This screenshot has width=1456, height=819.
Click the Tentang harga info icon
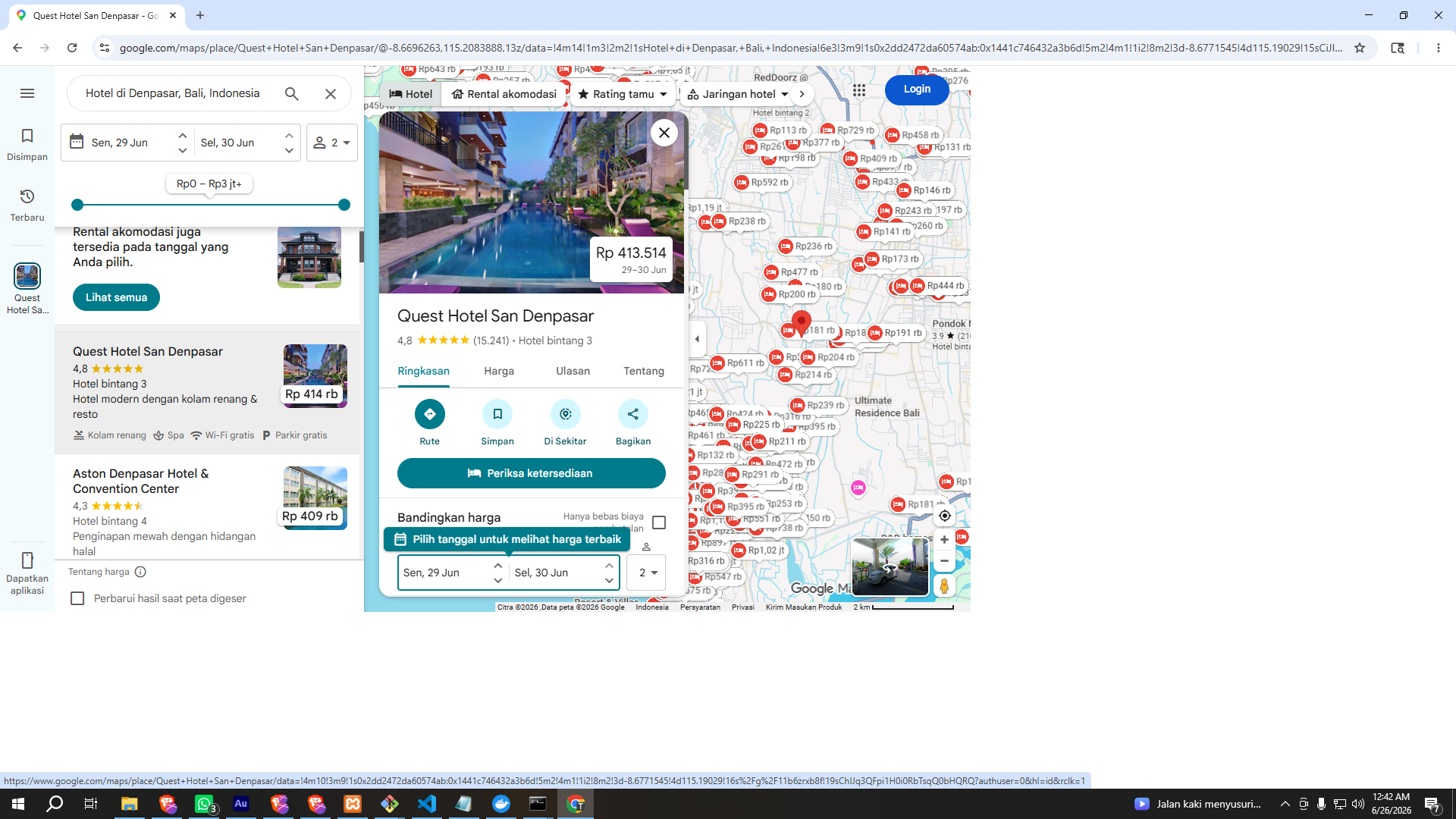click(140, 572)
